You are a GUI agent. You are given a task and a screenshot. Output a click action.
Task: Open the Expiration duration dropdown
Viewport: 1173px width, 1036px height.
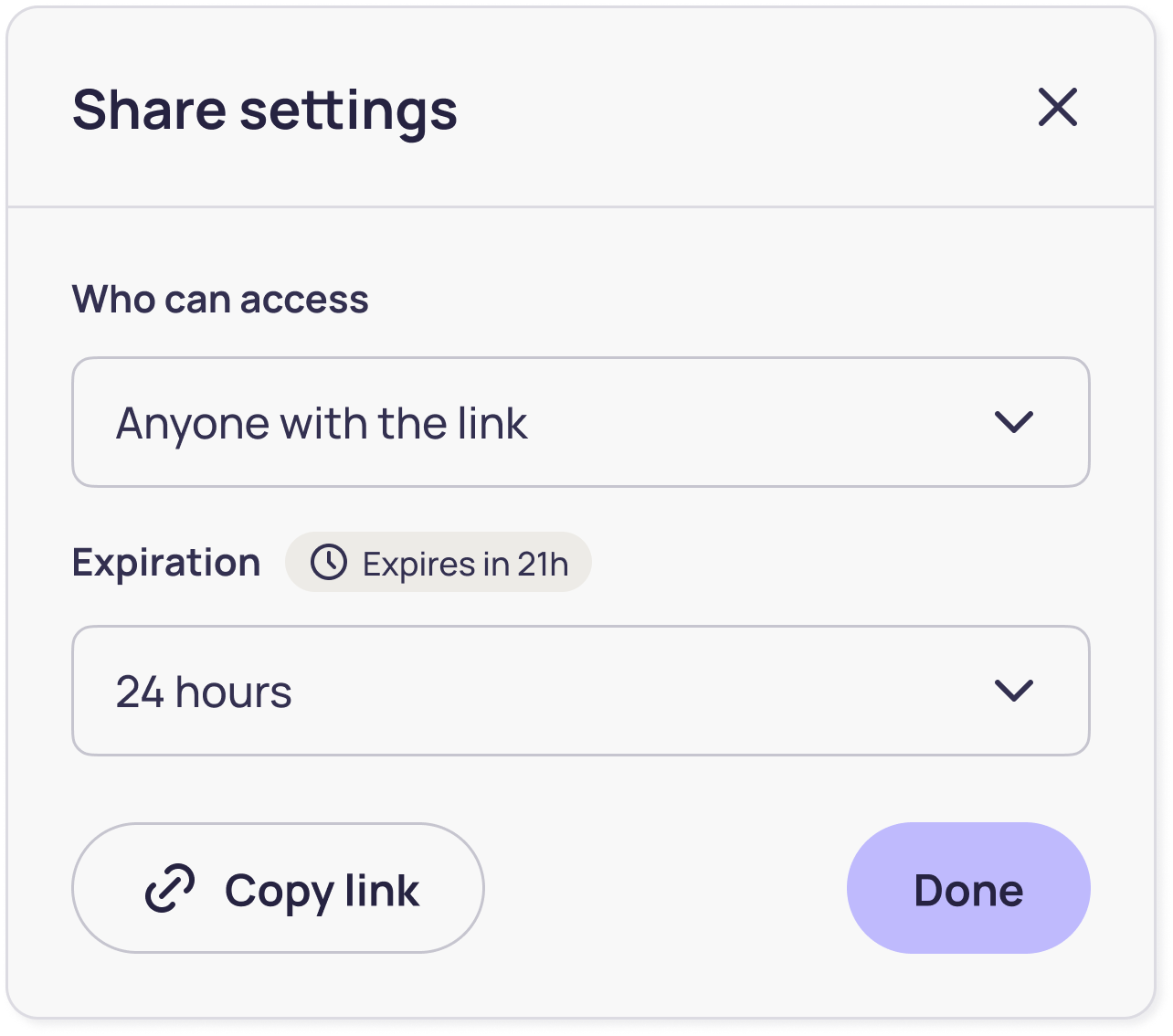[580, 691]
